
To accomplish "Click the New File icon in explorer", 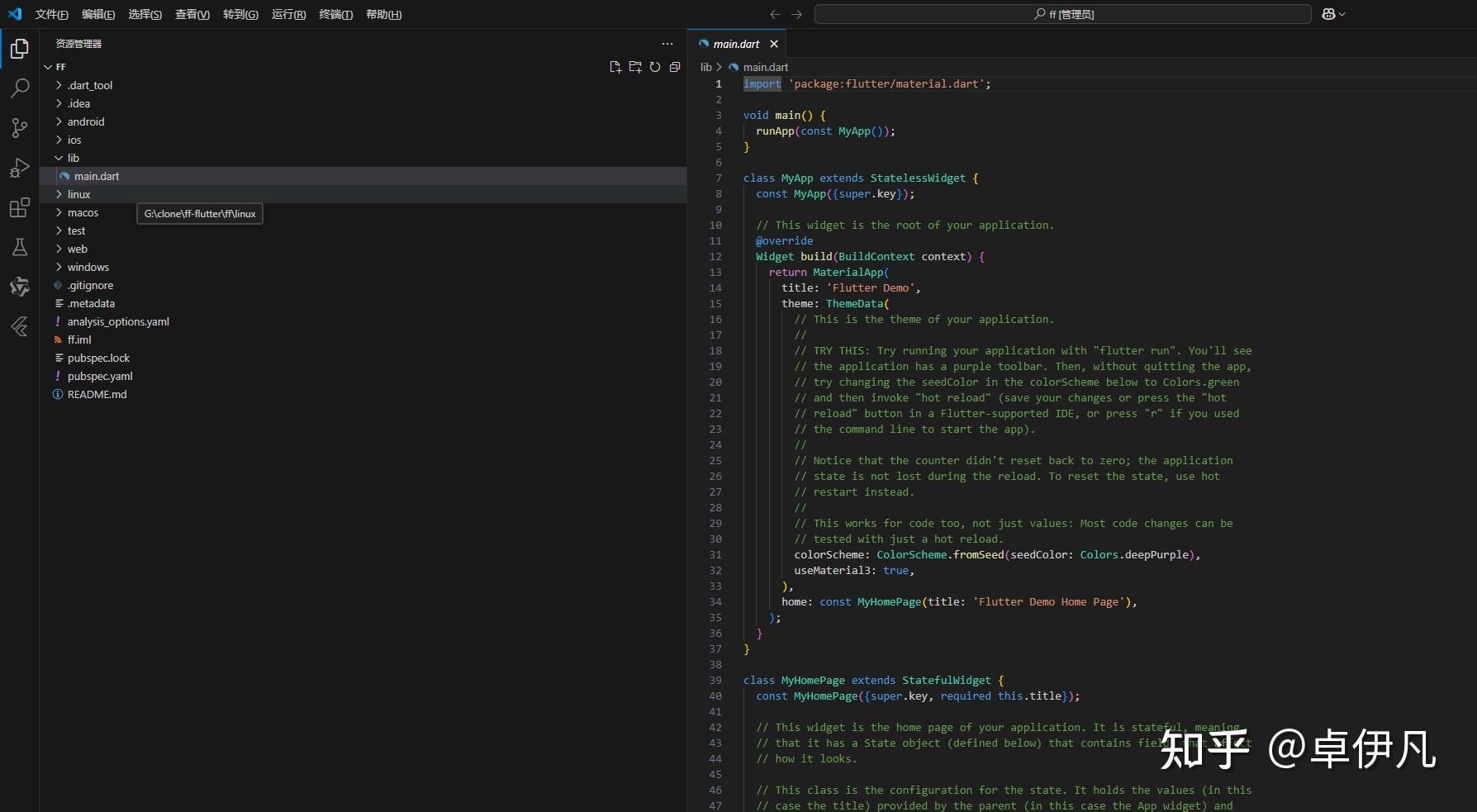I will (x=615, y=67).
